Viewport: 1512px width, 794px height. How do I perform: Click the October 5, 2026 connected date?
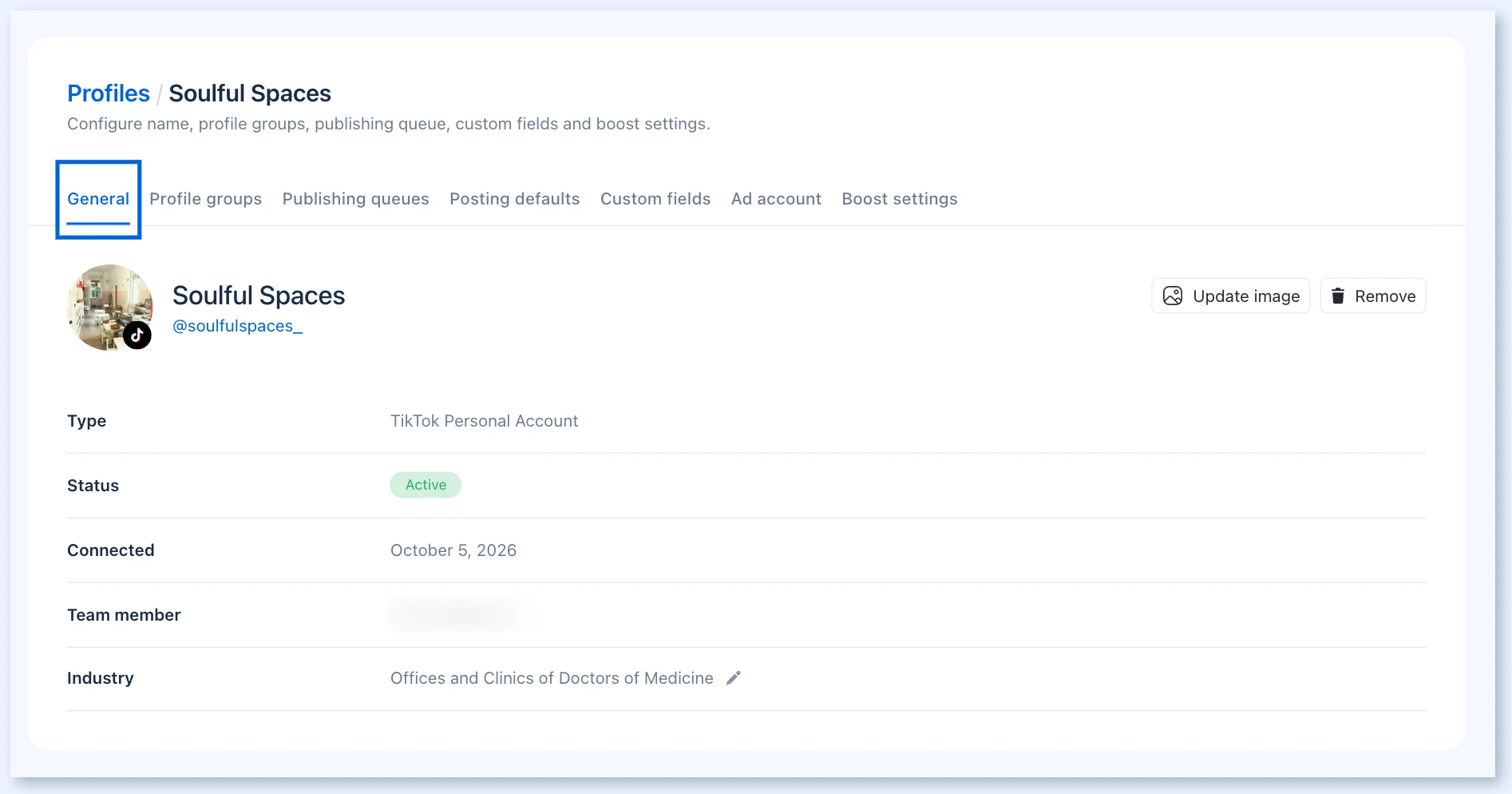[x=453, y=550]
